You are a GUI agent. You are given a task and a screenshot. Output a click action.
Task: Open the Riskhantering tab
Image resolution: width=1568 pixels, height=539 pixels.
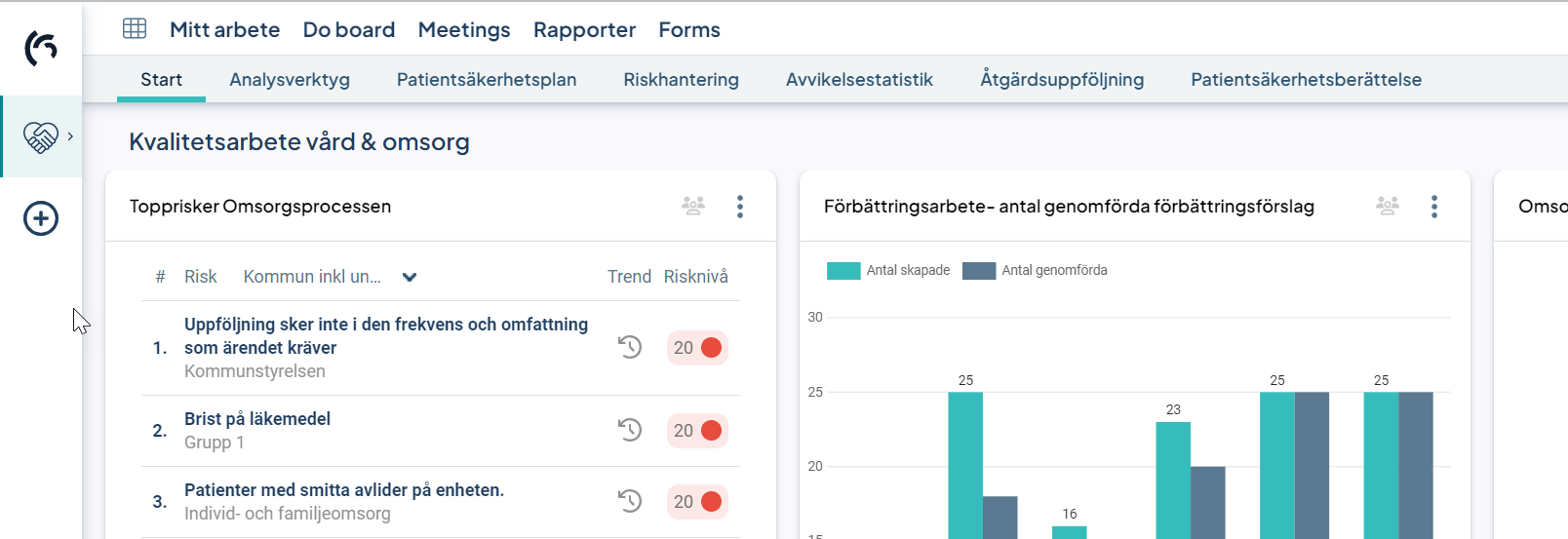pos(682,80)
